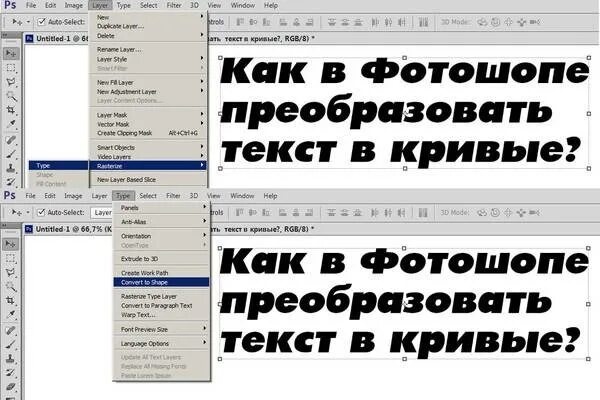Open Layer dropdown beside Auto-Select in lower window
Screen dimensions: 600x400
click(x=102, y=212)
